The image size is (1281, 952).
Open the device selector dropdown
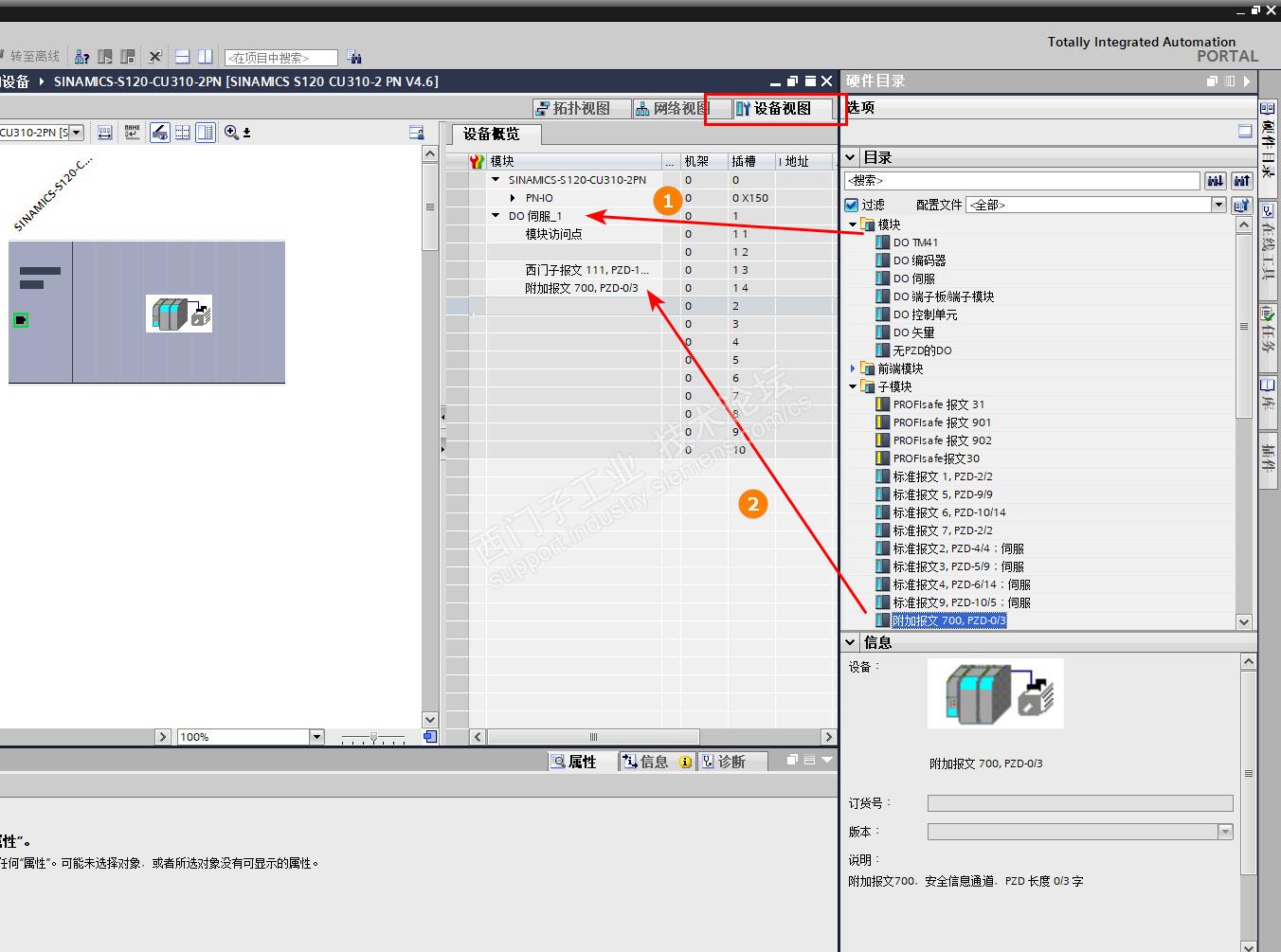point(78,133)
